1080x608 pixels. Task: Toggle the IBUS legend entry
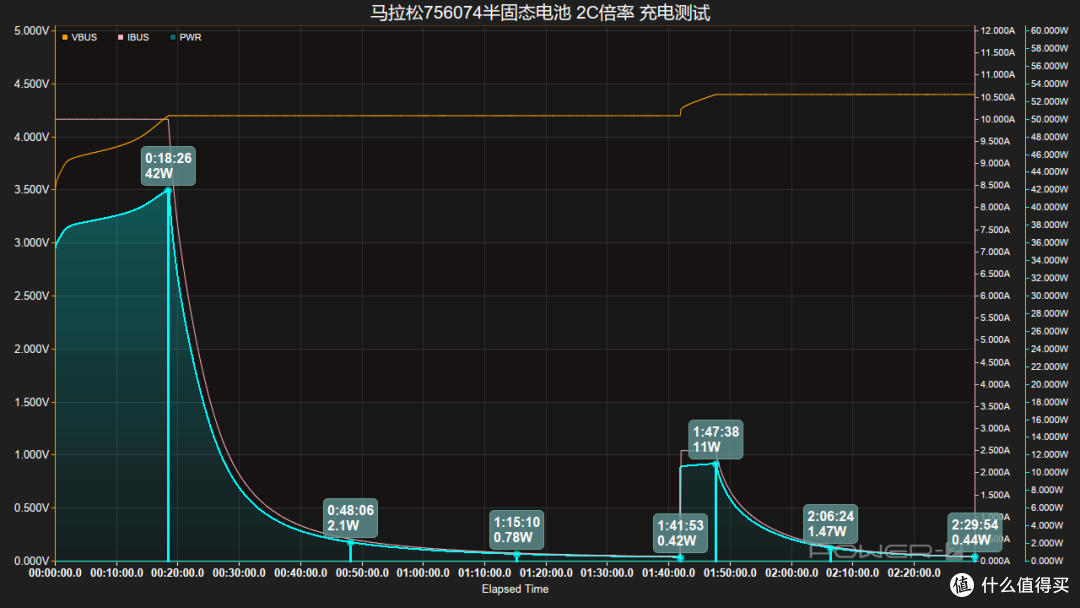134,37
